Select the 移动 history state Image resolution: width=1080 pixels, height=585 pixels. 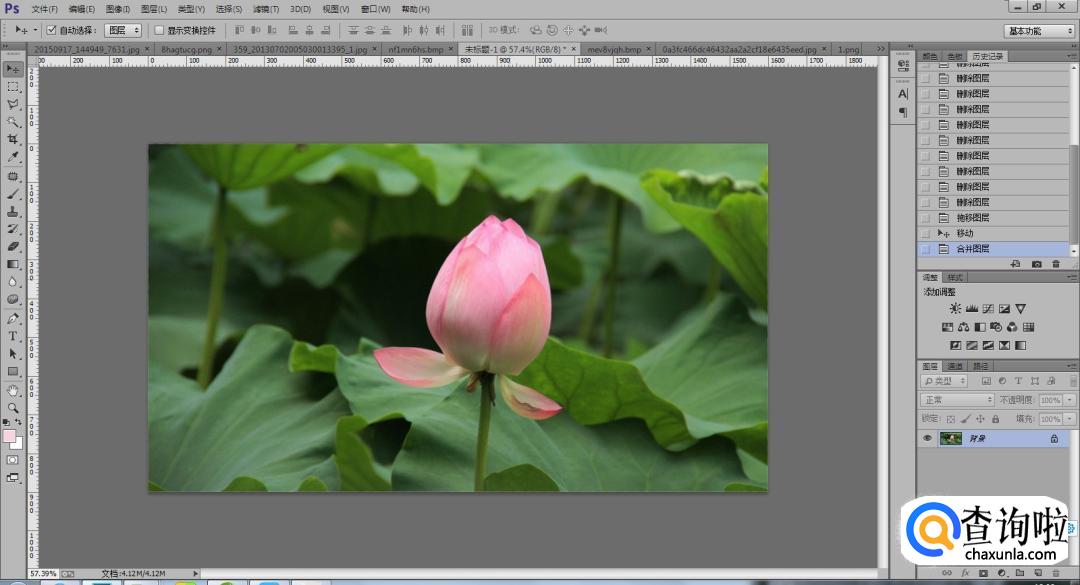point(964,233)
